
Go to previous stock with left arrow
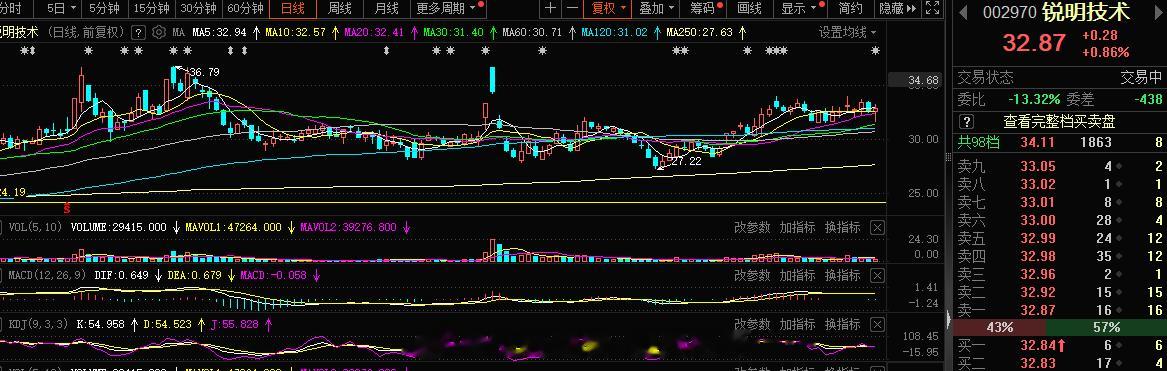963,12
